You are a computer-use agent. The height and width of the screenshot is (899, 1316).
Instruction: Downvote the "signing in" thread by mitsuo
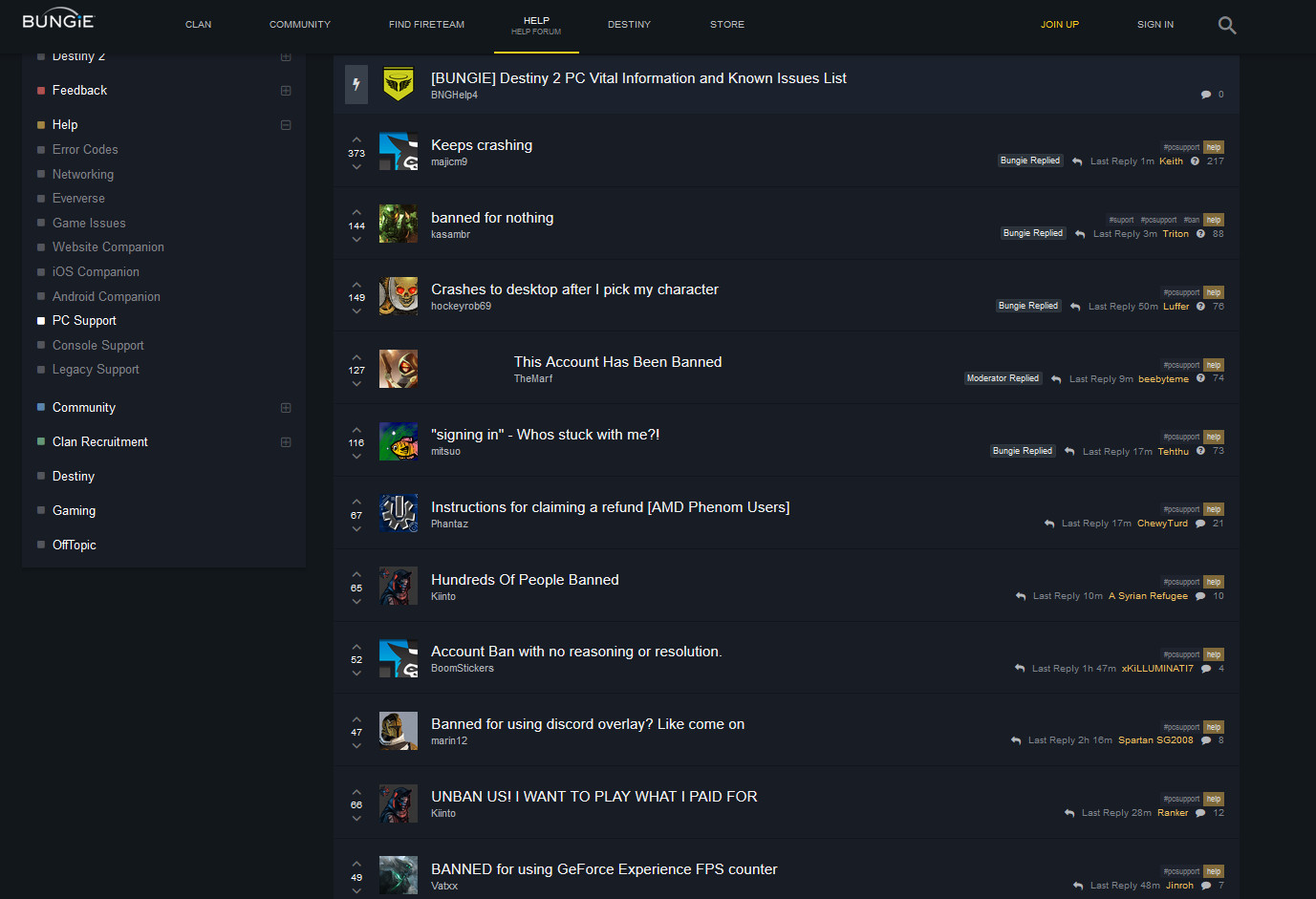coord(356,456)
